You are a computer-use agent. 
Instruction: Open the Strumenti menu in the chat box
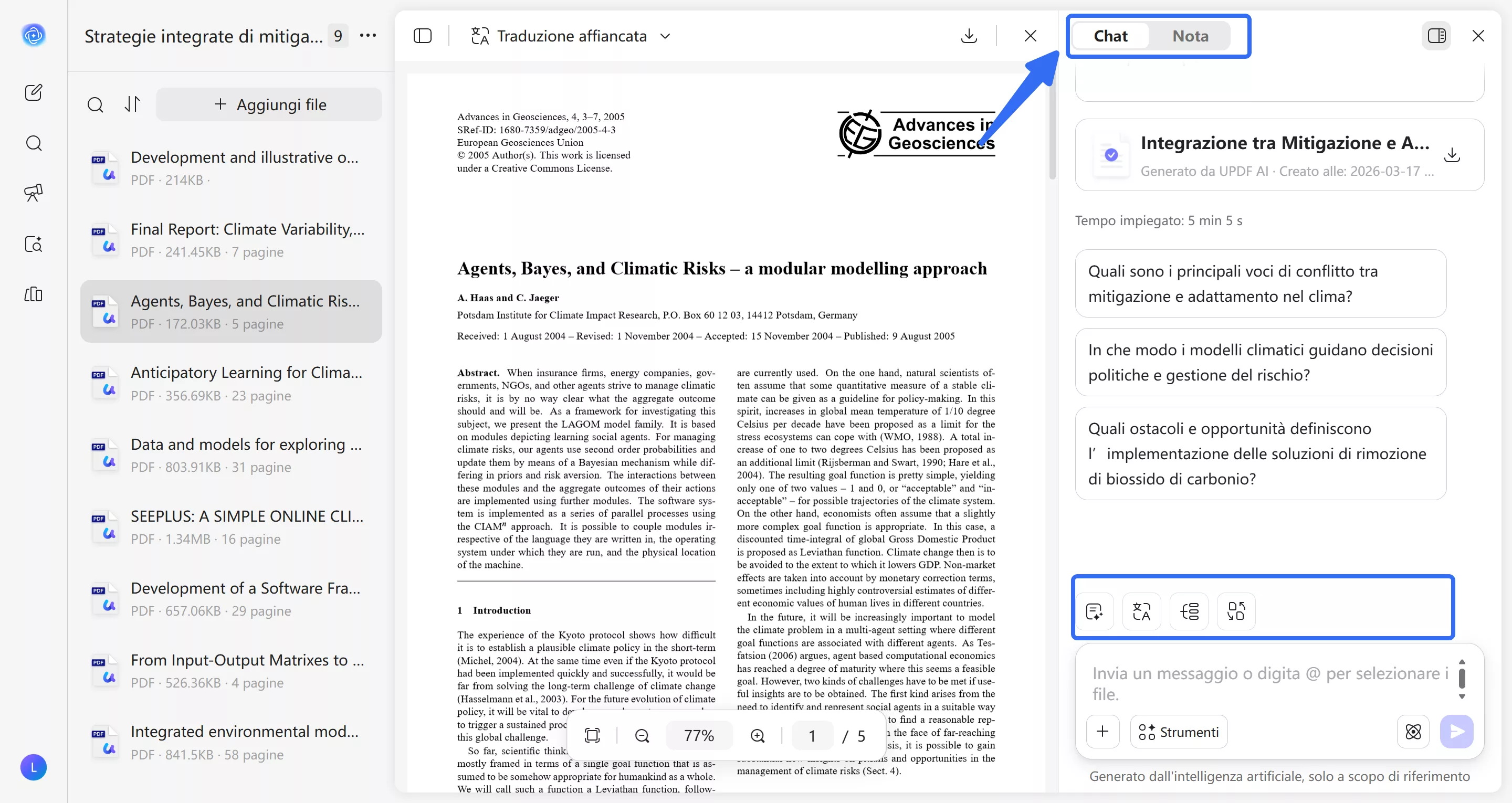click(x=1179, y=732)
